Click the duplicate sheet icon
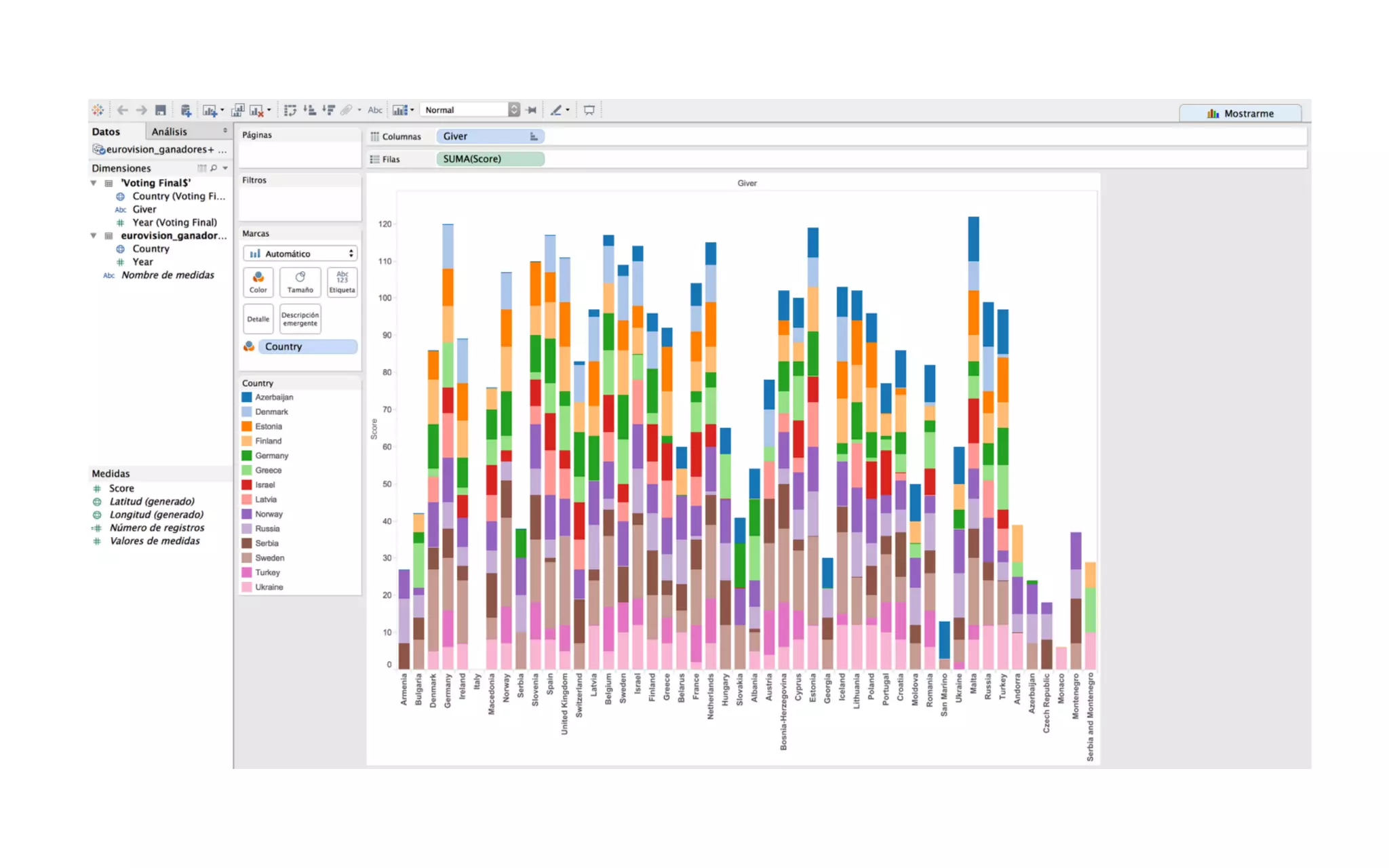Screen dimensions: 1389x868 pos(238,110)
